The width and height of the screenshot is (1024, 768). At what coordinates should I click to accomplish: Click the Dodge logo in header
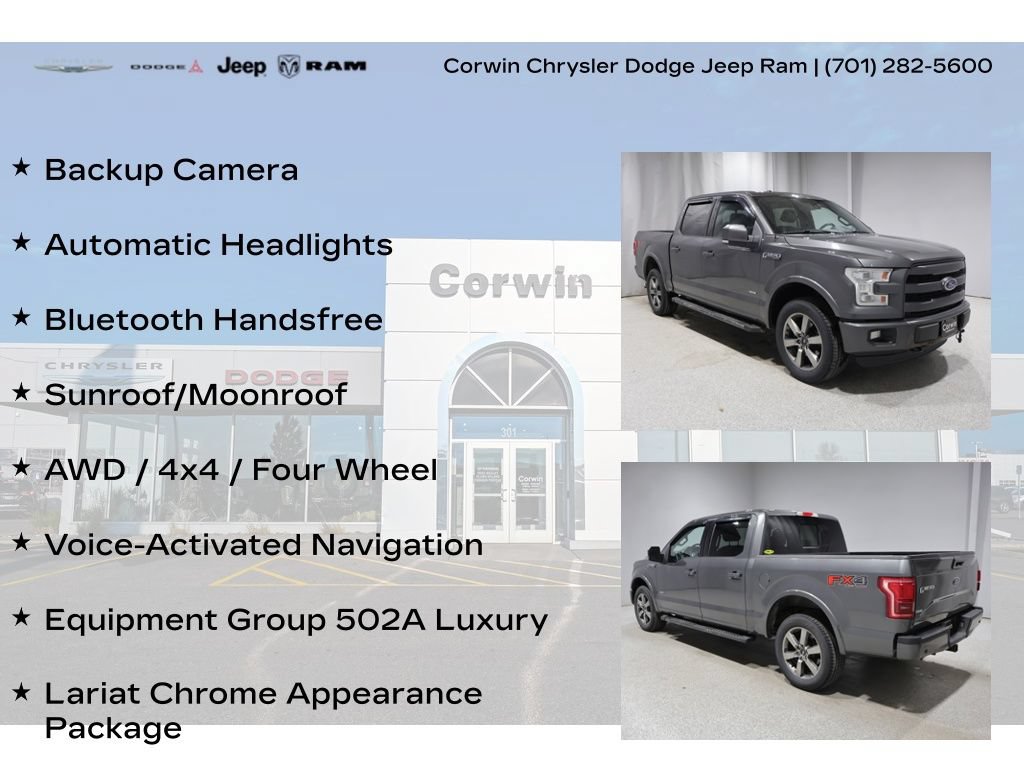167,67
